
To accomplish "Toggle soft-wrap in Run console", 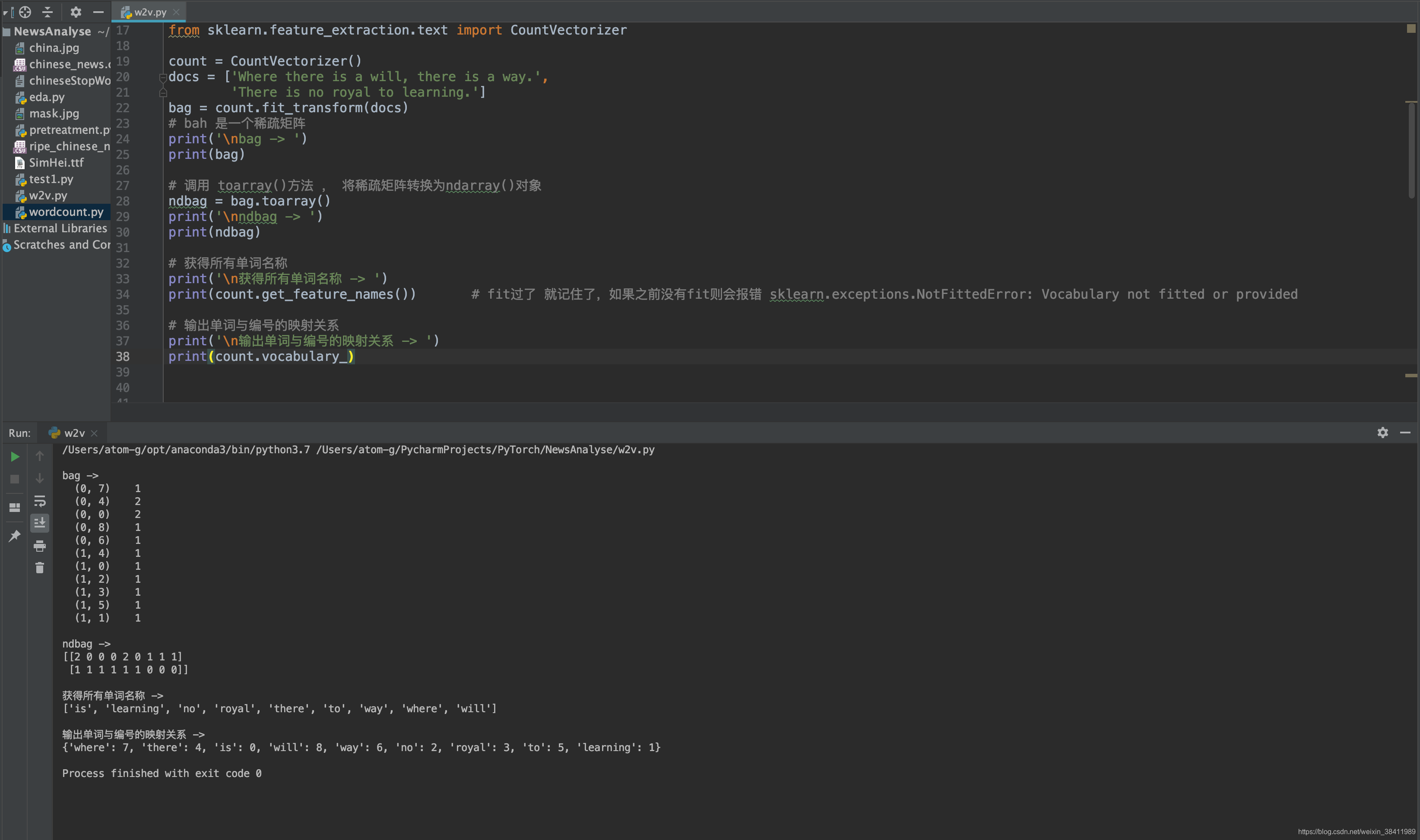I will coord(40,501).
